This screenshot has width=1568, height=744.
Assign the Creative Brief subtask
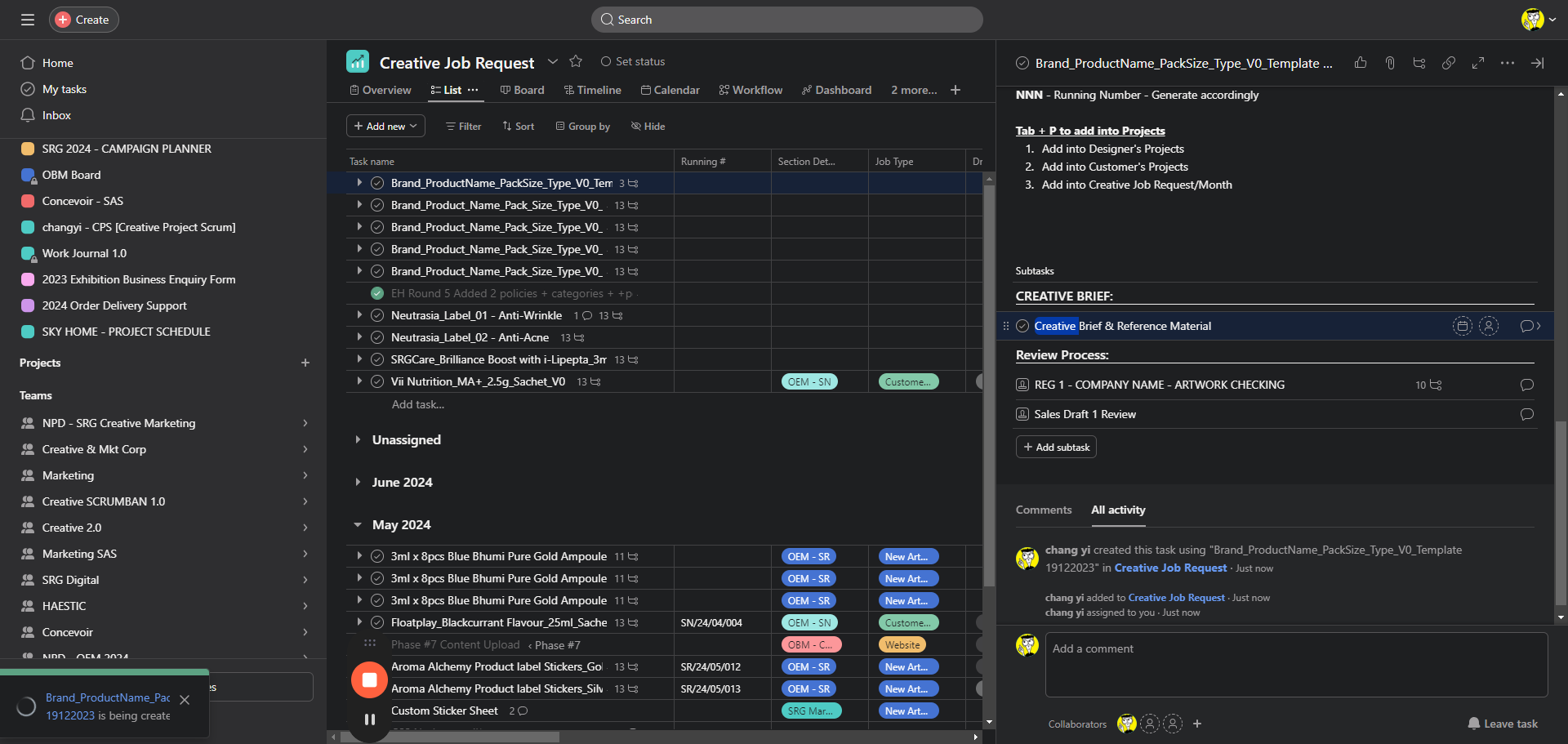click(1489, 326)
